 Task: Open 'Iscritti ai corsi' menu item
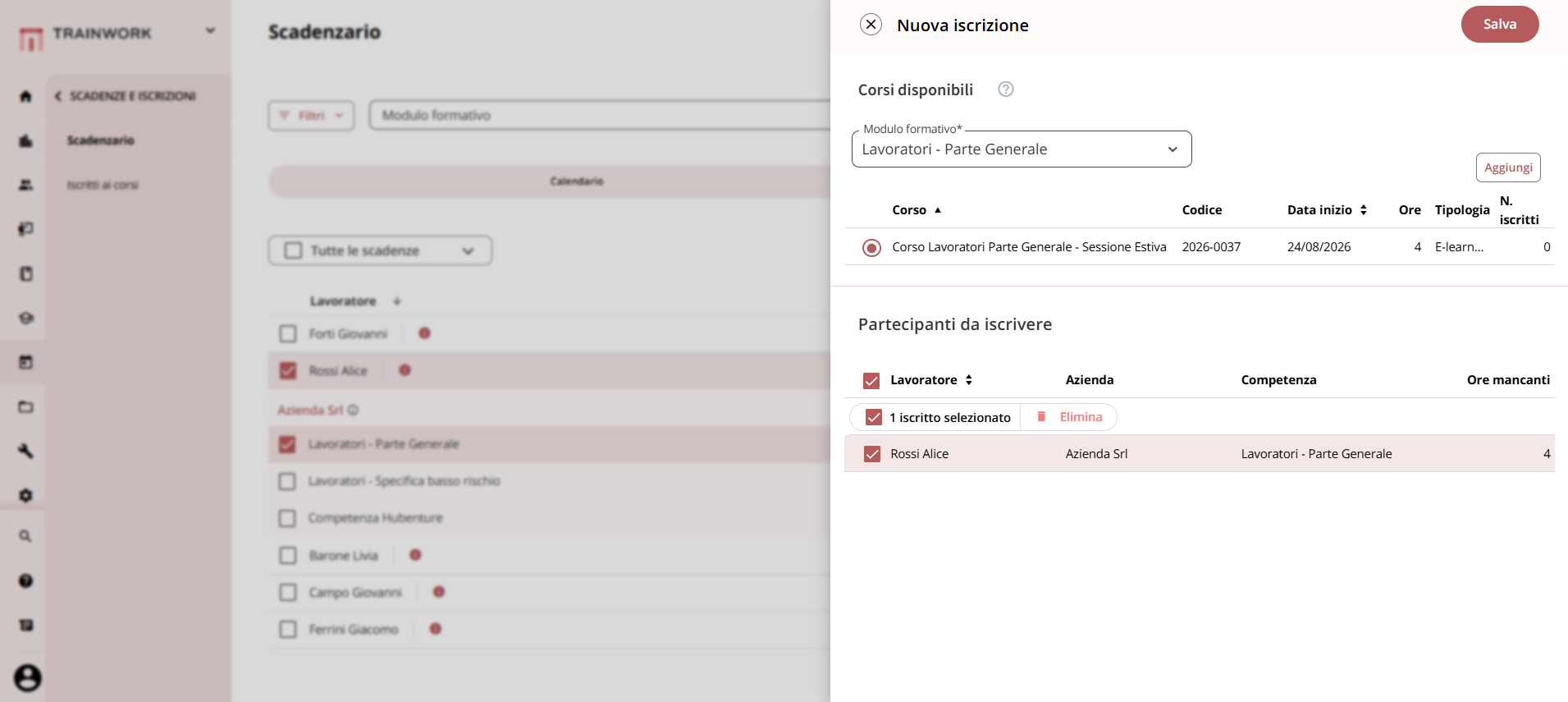[x=103, y=185]
